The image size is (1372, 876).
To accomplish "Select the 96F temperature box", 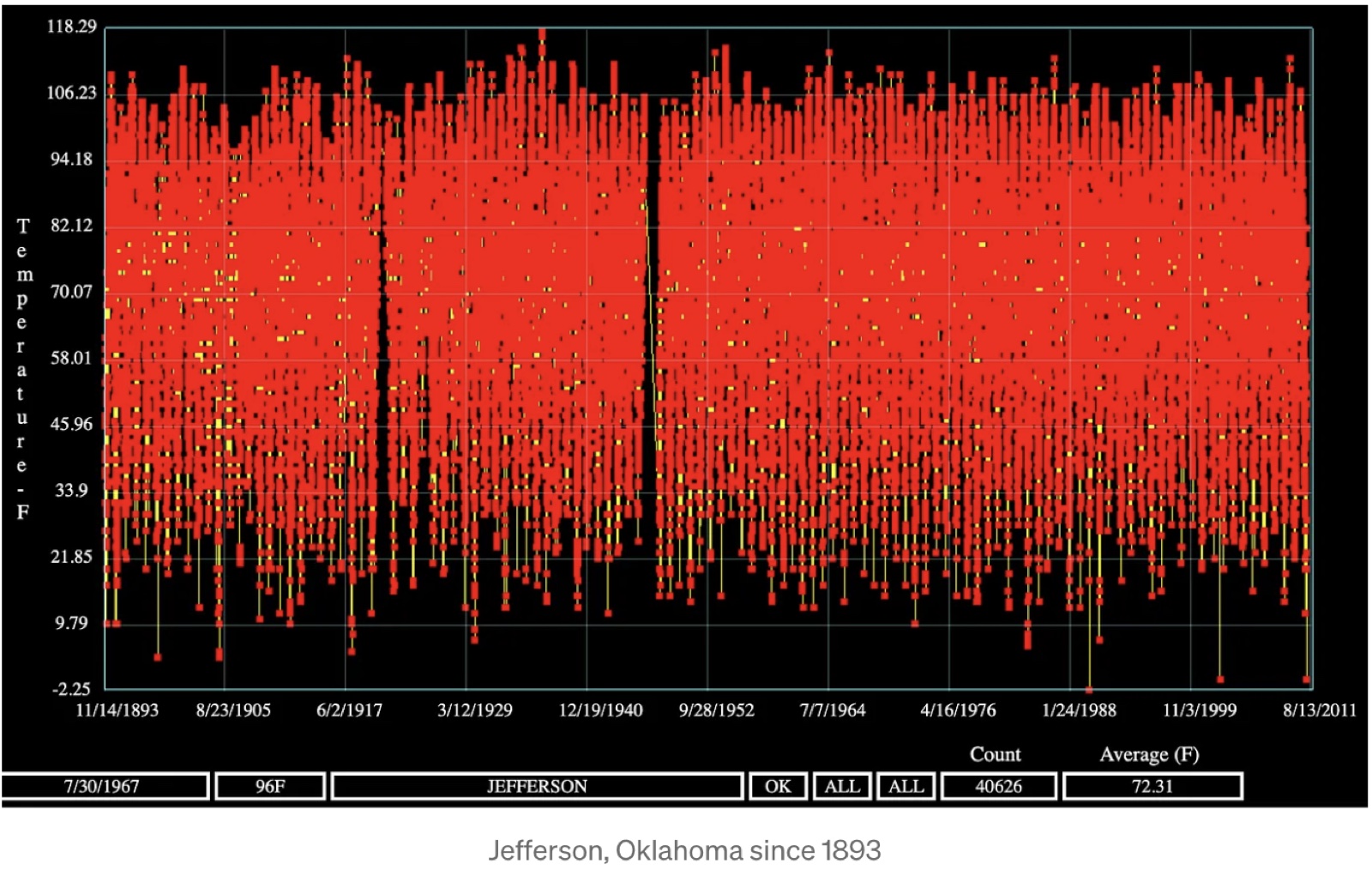I will coord(270,786).
